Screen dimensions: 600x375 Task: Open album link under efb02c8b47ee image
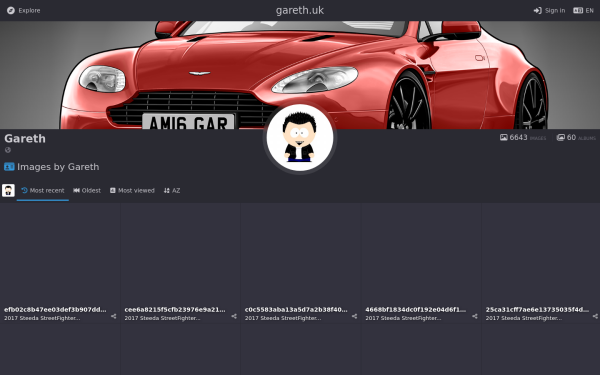42,318
